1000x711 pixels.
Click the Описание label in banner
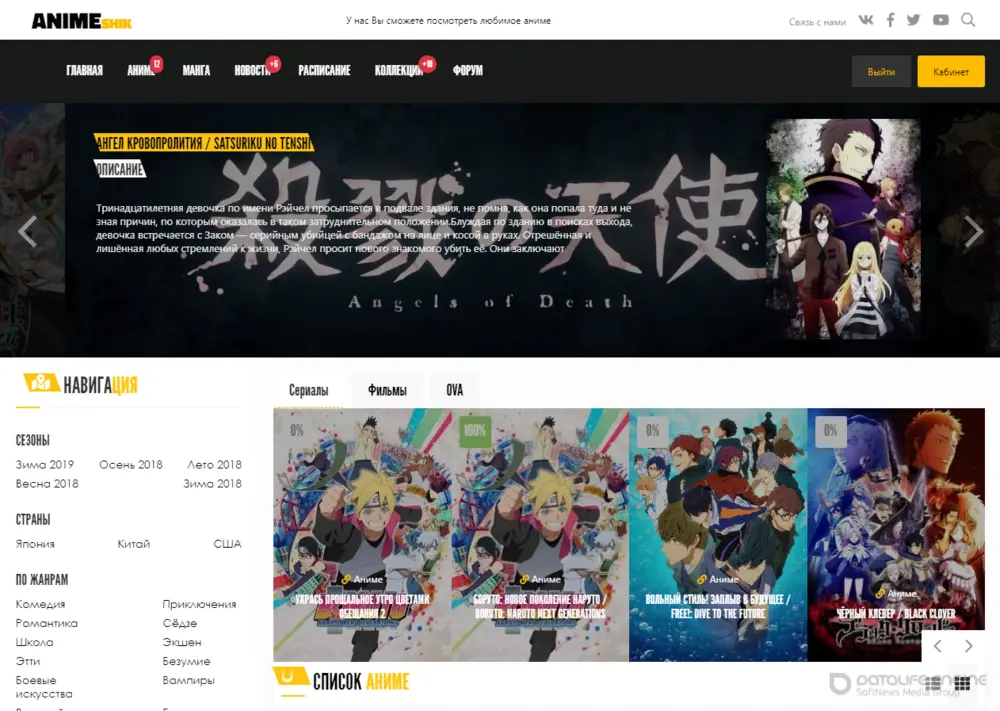tap(120, 170)
